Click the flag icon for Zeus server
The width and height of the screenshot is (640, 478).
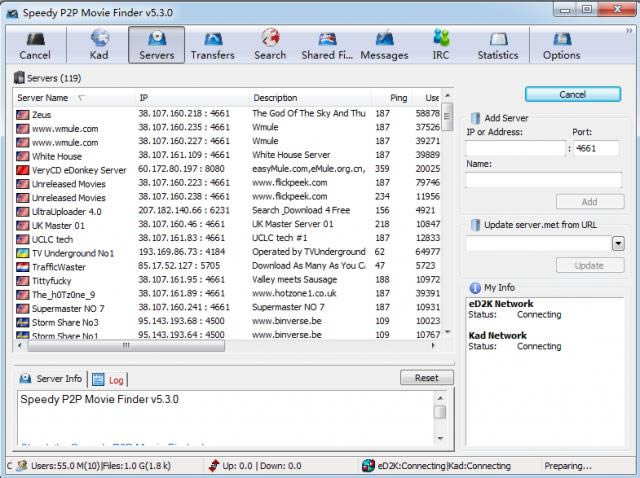point(22,115)
